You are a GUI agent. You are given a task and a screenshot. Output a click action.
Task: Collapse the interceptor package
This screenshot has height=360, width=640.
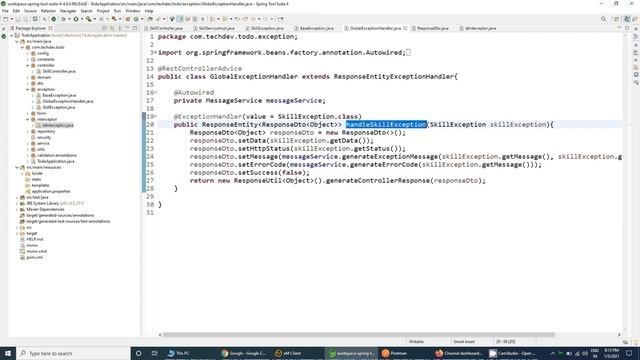tap(28, 119)
